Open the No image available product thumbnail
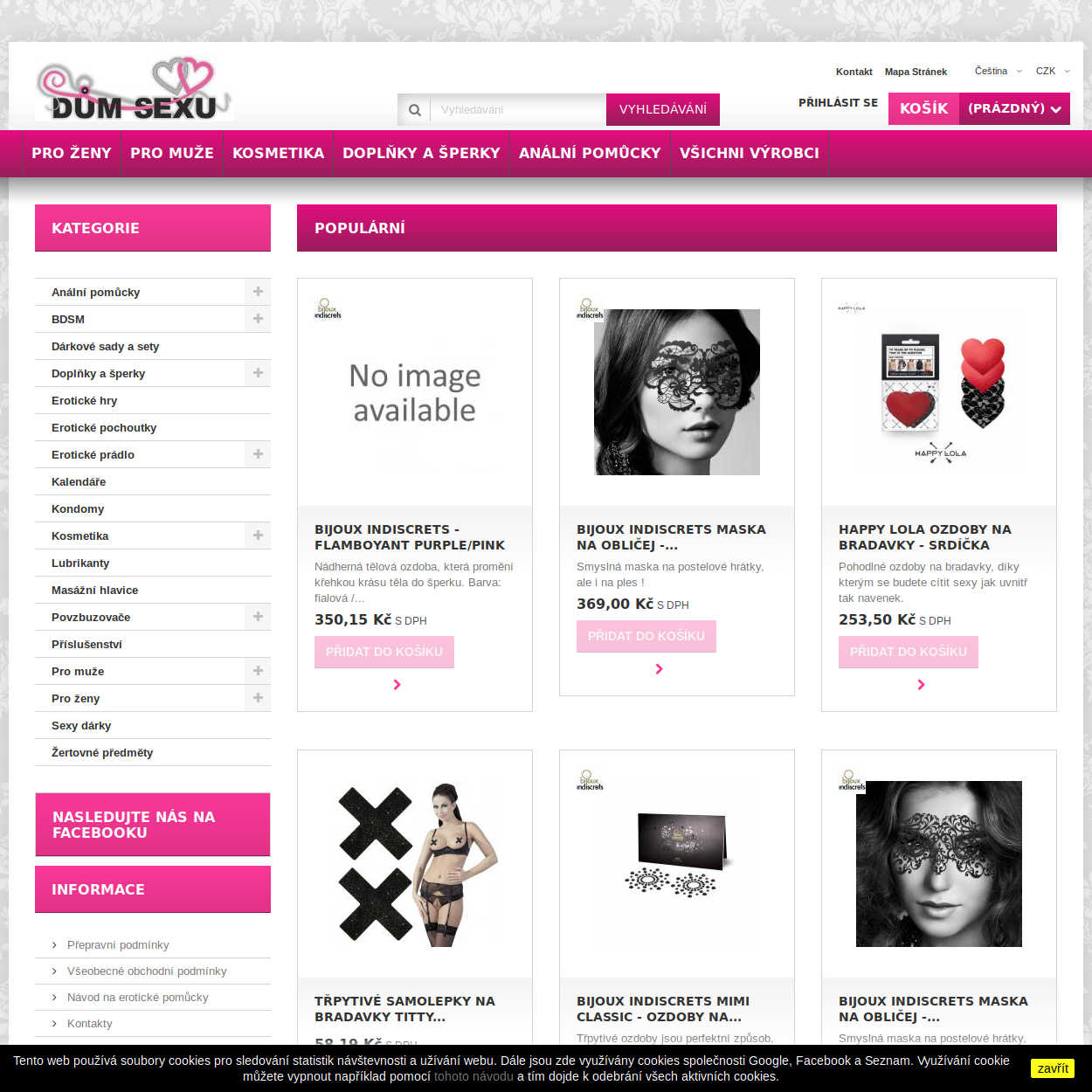 415,392
